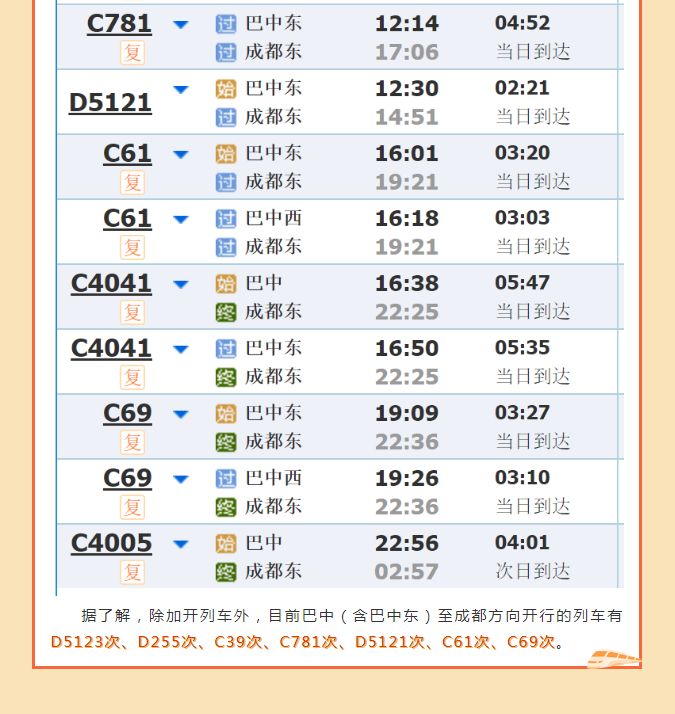This screenshot has width=675, height=714.
Task: Open the C781 train number link
Action: (x=119, y=23)
